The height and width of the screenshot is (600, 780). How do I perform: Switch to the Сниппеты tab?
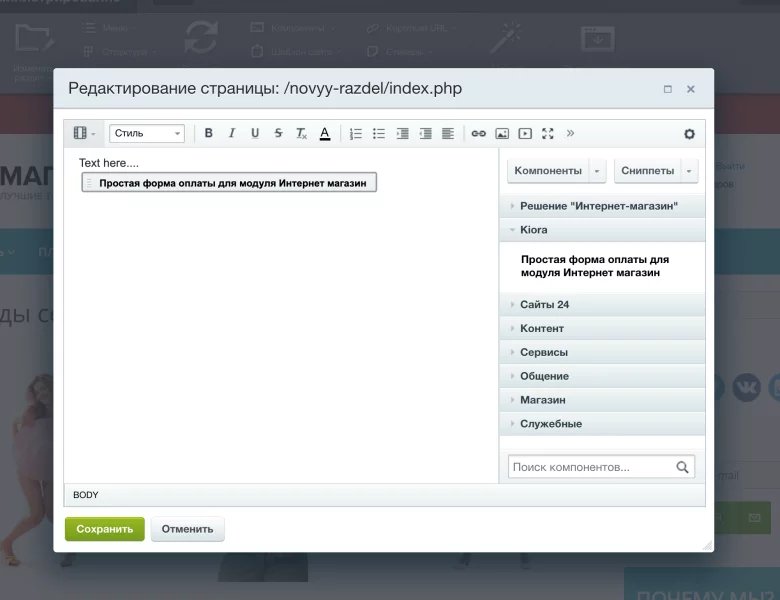point(648,171)
